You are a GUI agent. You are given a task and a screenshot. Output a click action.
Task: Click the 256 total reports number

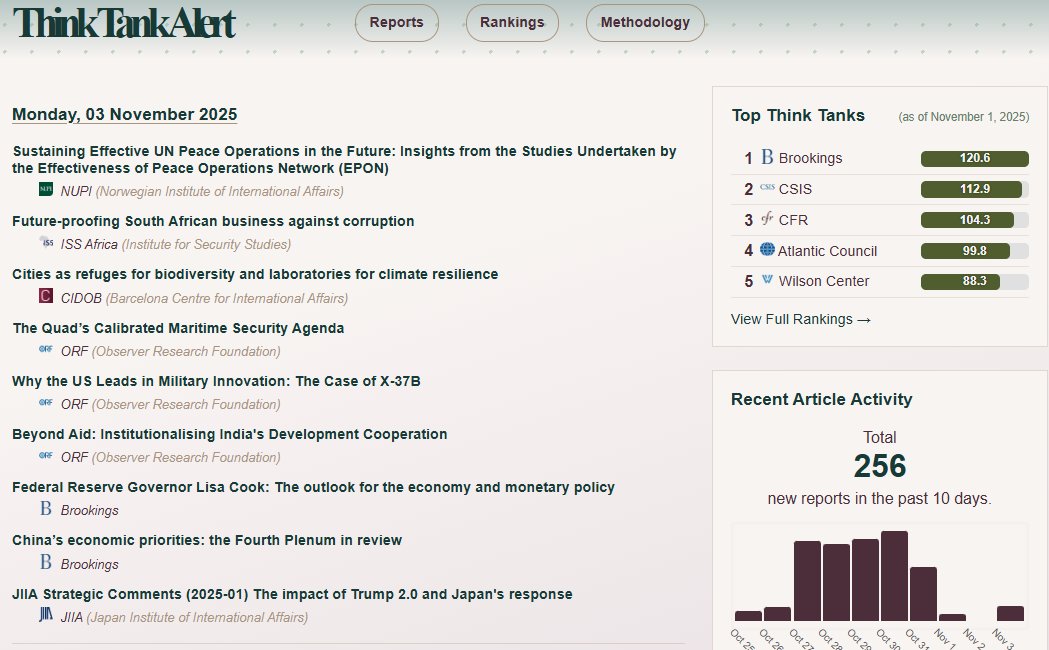880,466
